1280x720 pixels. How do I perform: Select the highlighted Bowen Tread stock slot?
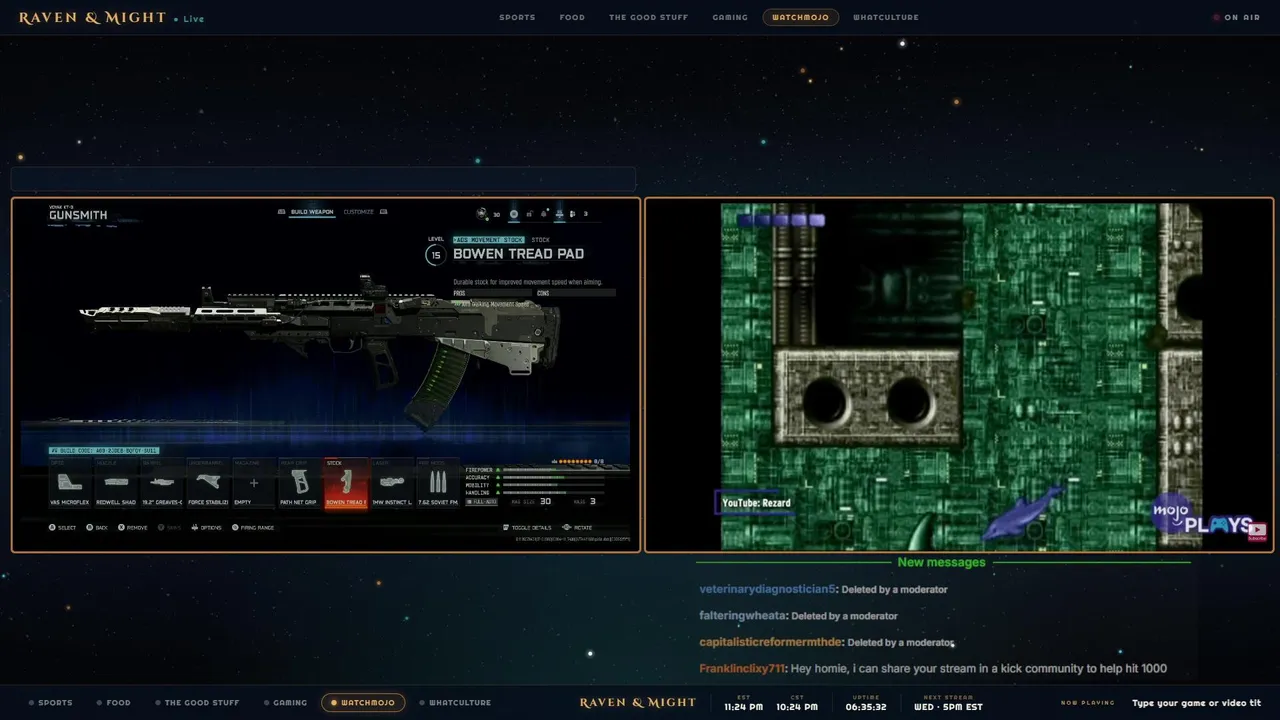(346, 484)
